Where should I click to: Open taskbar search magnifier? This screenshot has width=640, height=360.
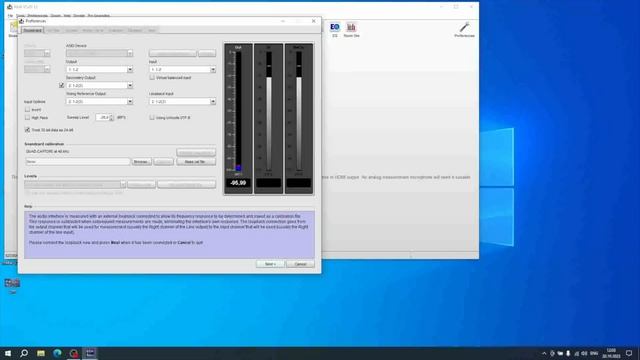tap(24, 353)
